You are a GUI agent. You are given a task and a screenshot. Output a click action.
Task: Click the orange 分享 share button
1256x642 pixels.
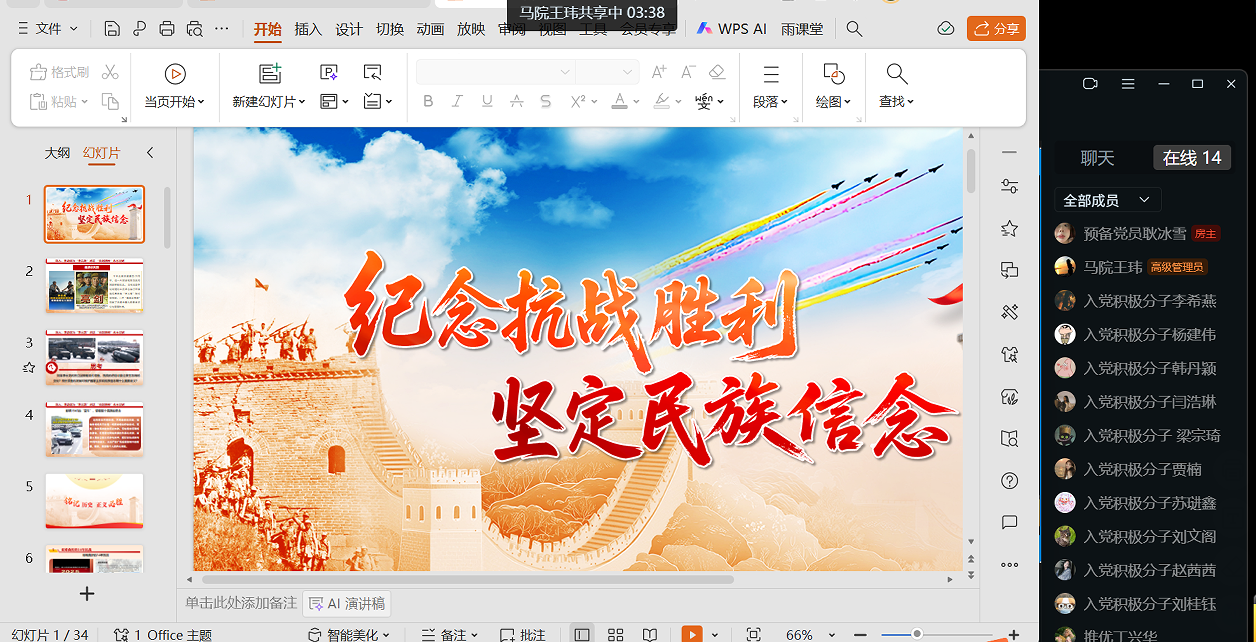point(996,29)
